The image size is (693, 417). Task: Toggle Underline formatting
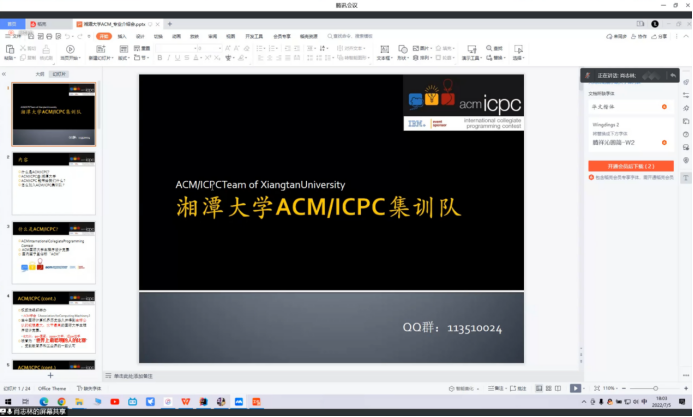pos(177,58)
